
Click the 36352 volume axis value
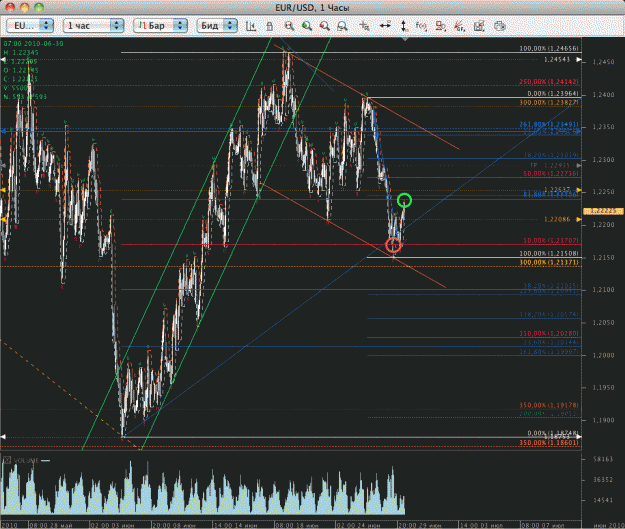(603, 480)
